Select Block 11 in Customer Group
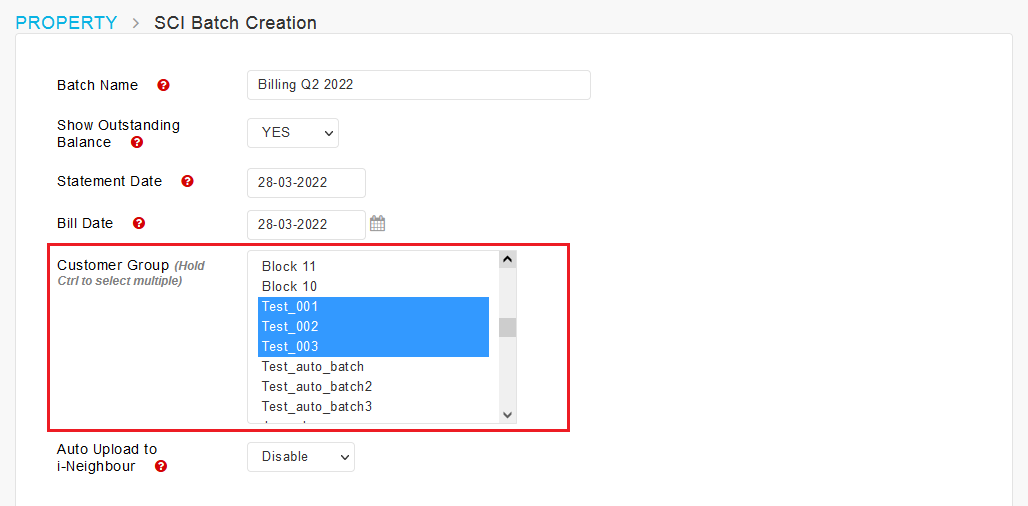Viewport: 1028px width, 506px height. tap(373, 267)
